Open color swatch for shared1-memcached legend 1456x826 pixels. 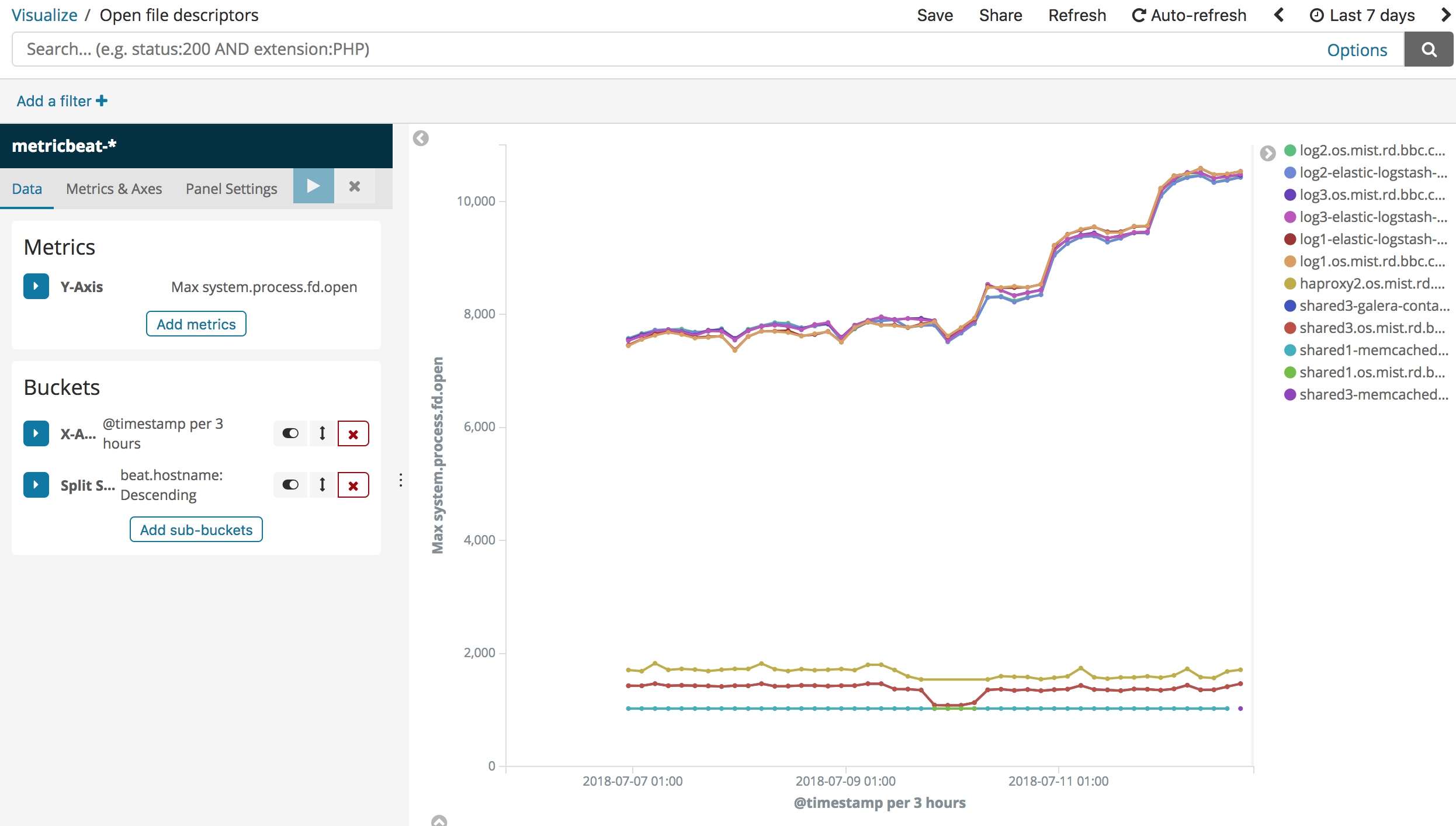pos(1290,350)
